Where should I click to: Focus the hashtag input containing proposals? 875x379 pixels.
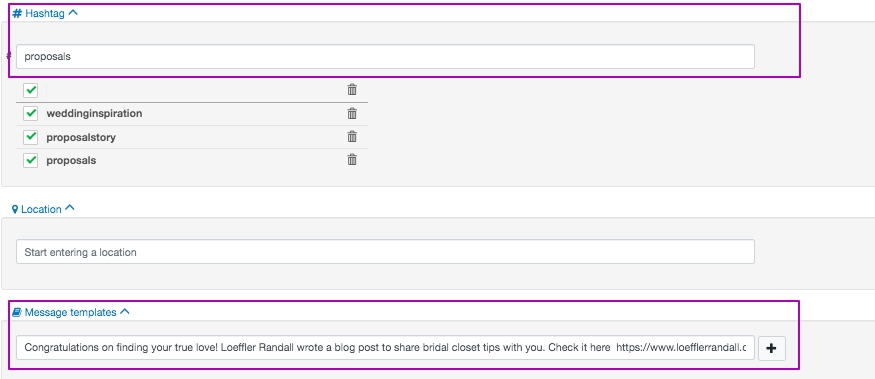[x=385, y=56]
